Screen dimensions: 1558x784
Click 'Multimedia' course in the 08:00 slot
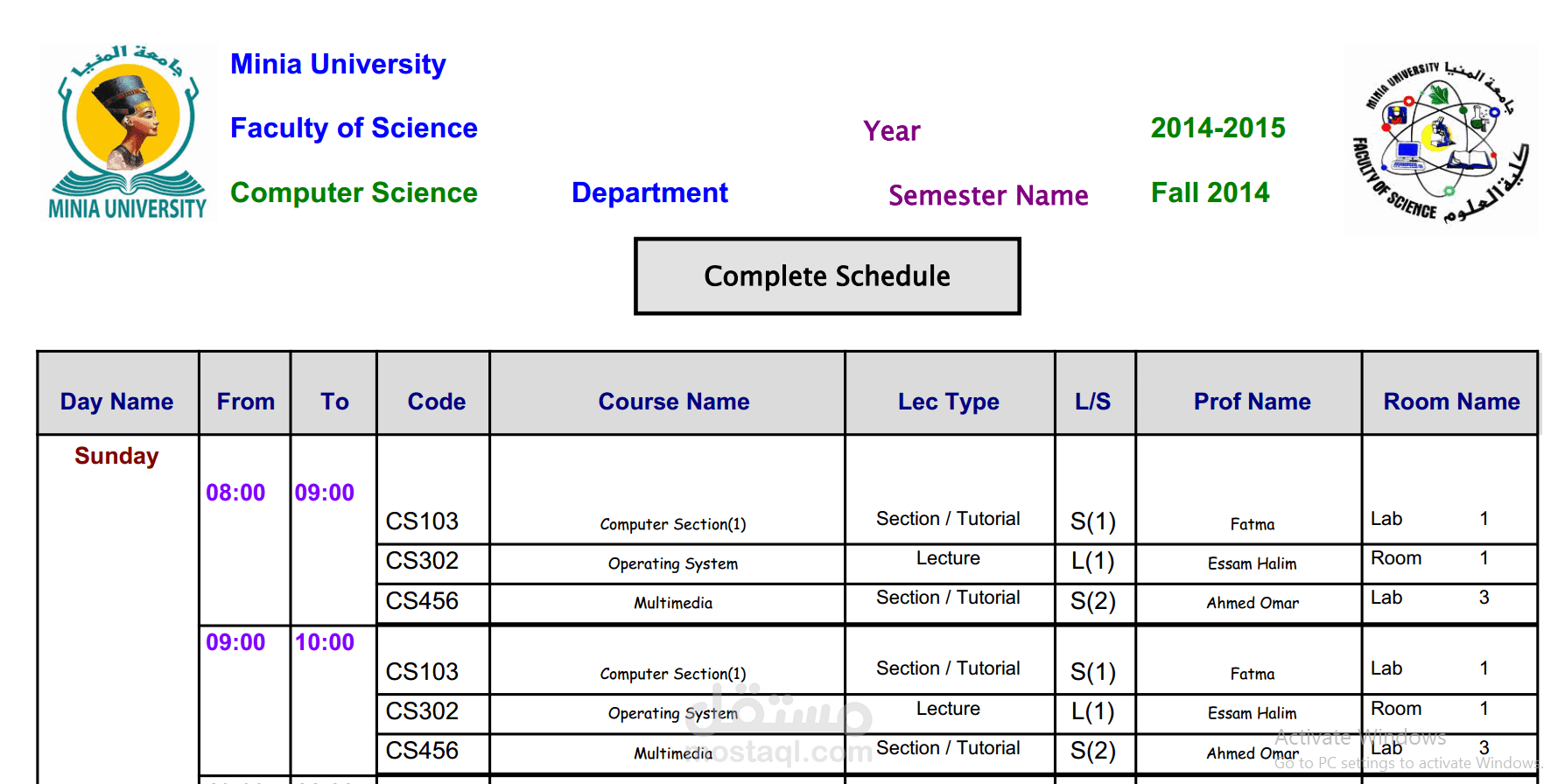pos(673,603)
